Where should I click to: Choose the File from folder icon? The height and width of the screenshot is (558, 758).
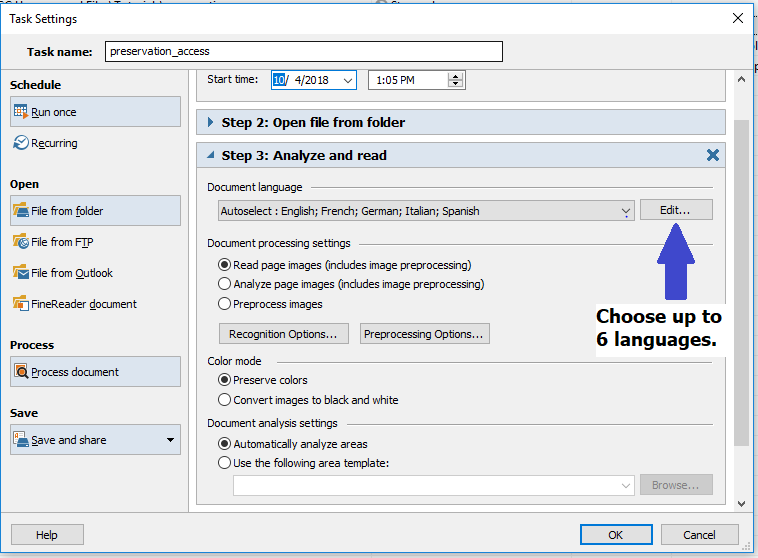tap(21, 211)
